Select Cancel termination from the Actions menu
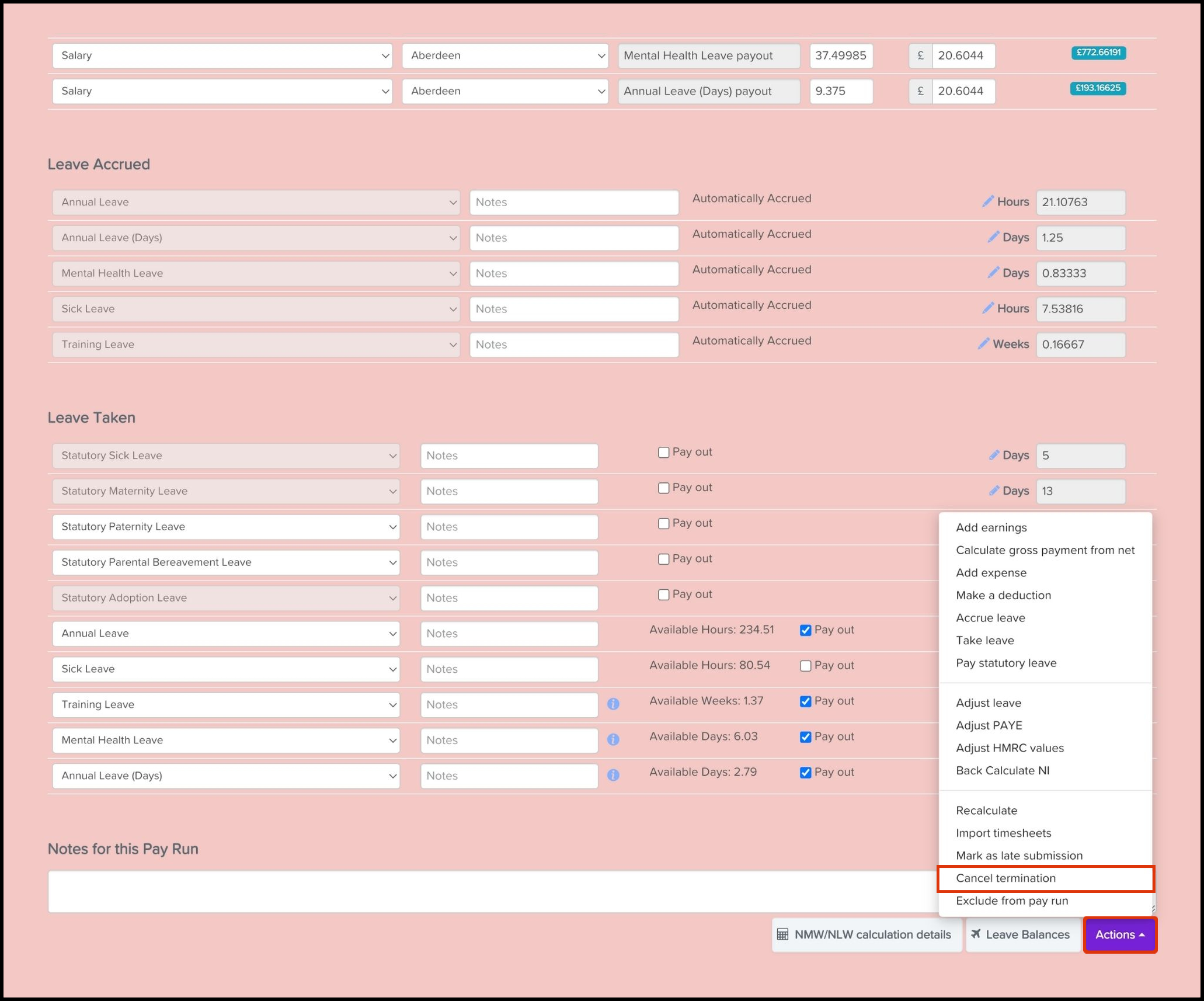The width and height of the screenshot is (1204, 1001). coord(1005,878)
